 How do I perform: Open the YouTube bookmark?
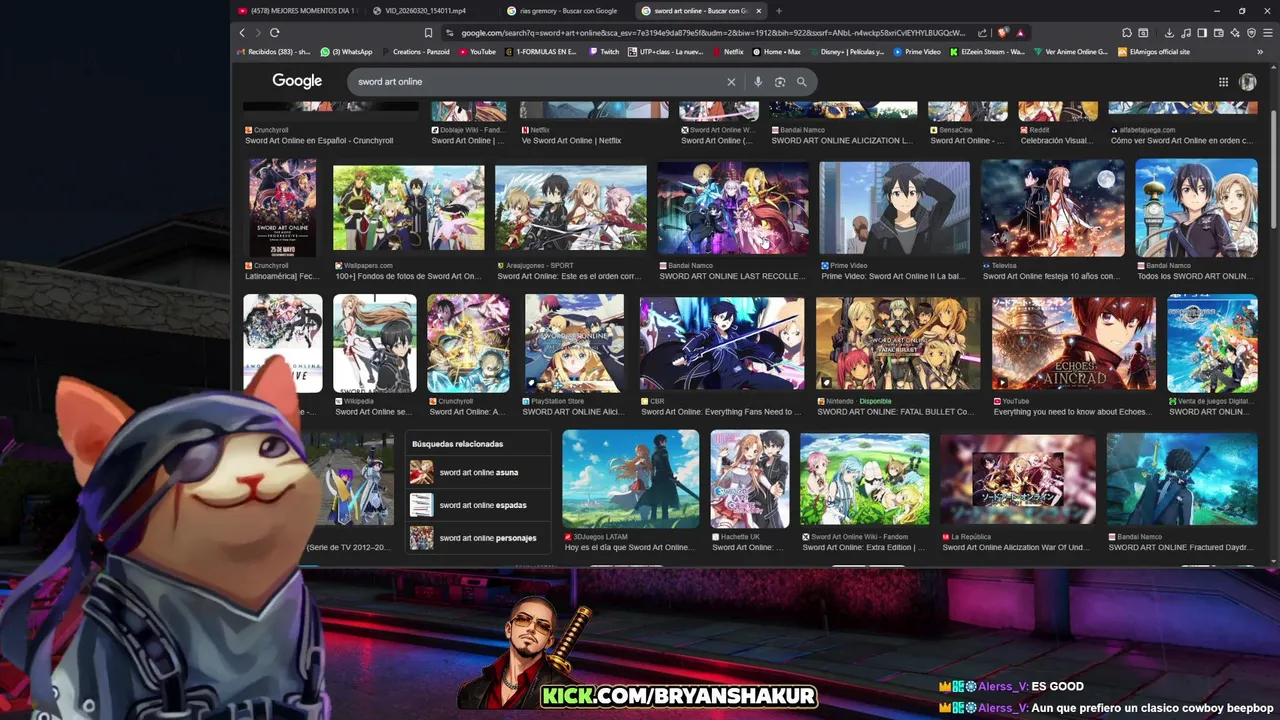click(476, 52)
